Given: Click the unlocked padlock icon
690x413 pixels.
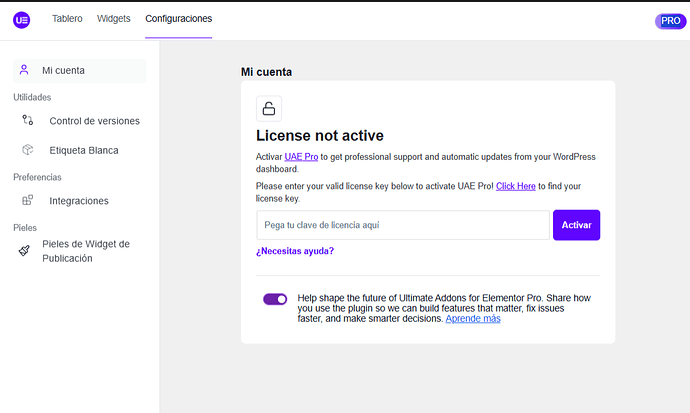Looking at the screenshot, I should tap(269, 108).
